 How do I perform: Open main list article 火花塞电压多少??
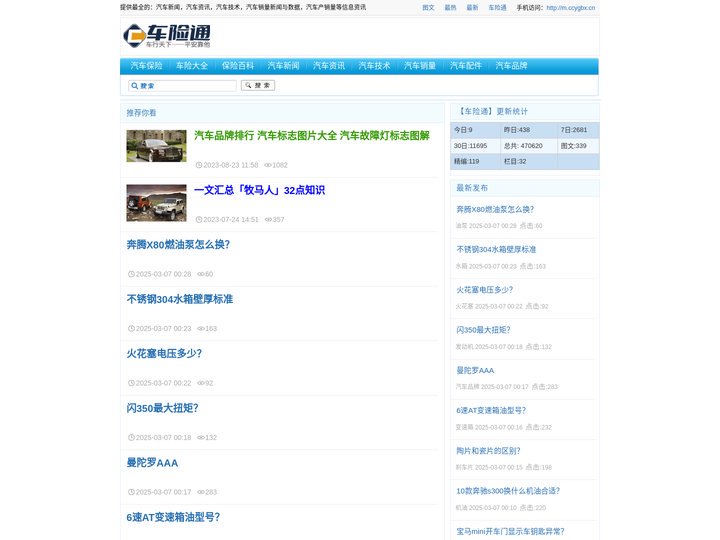pyautogui.click(x=164, y=354)
